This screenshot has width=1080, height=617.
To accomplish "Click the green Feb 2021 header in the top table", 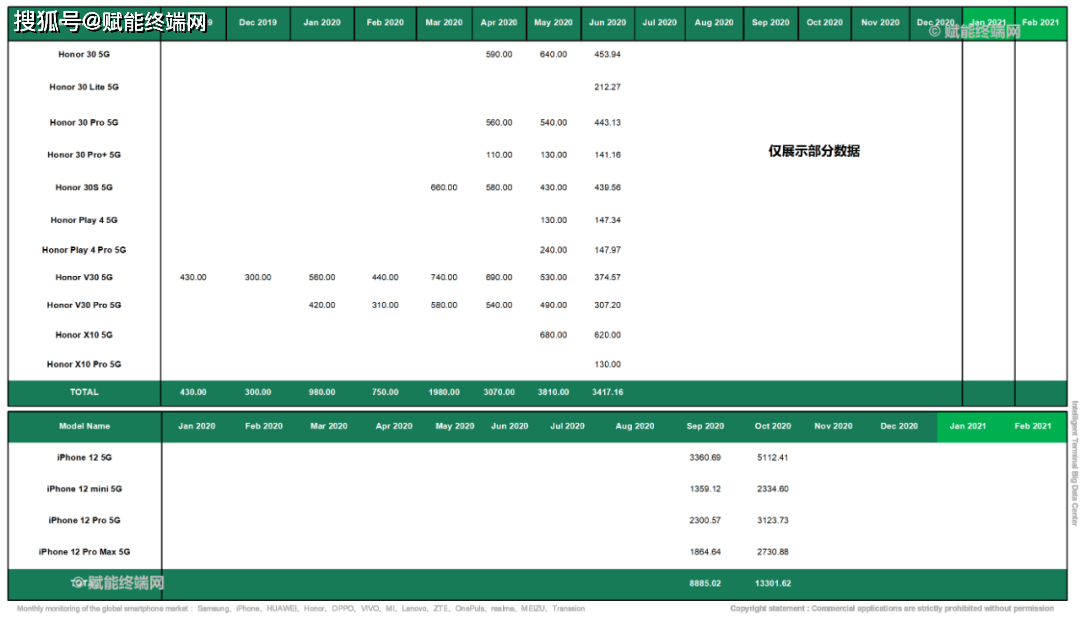I will click(x=1040, y=22).
